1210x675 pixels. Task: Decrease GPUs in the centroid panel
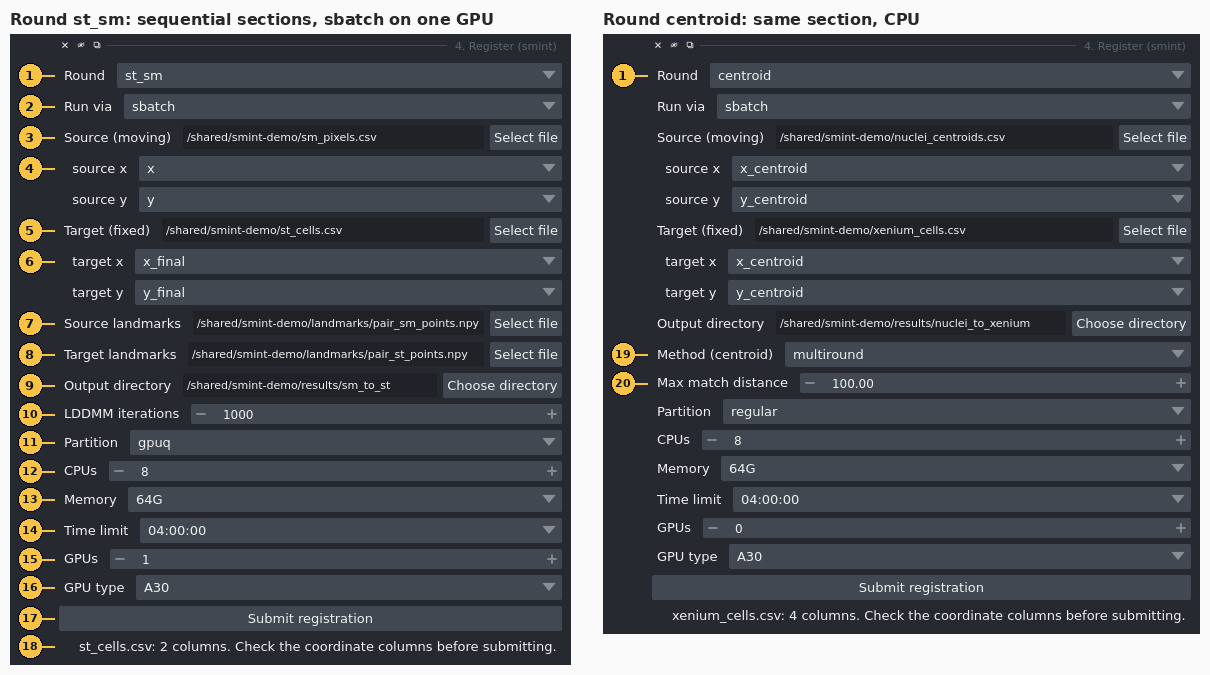(712, 528)
